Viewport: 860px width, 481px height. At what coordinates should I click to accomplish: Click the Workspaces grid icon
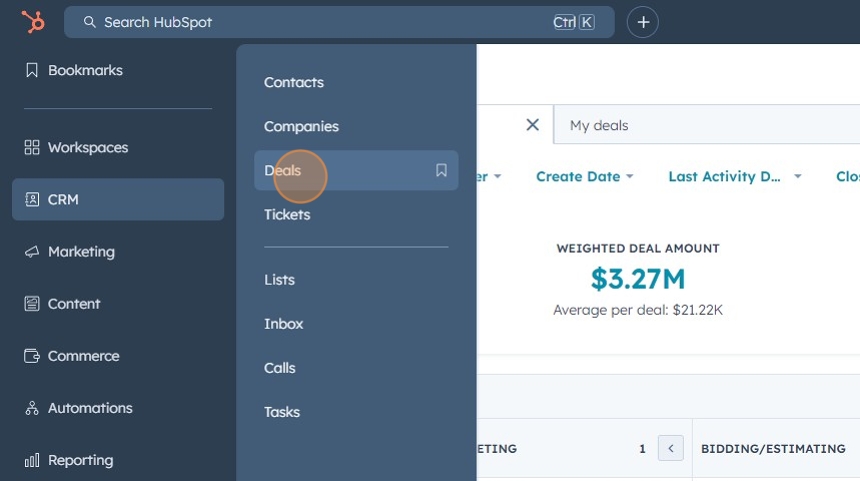tap(32, 148)
